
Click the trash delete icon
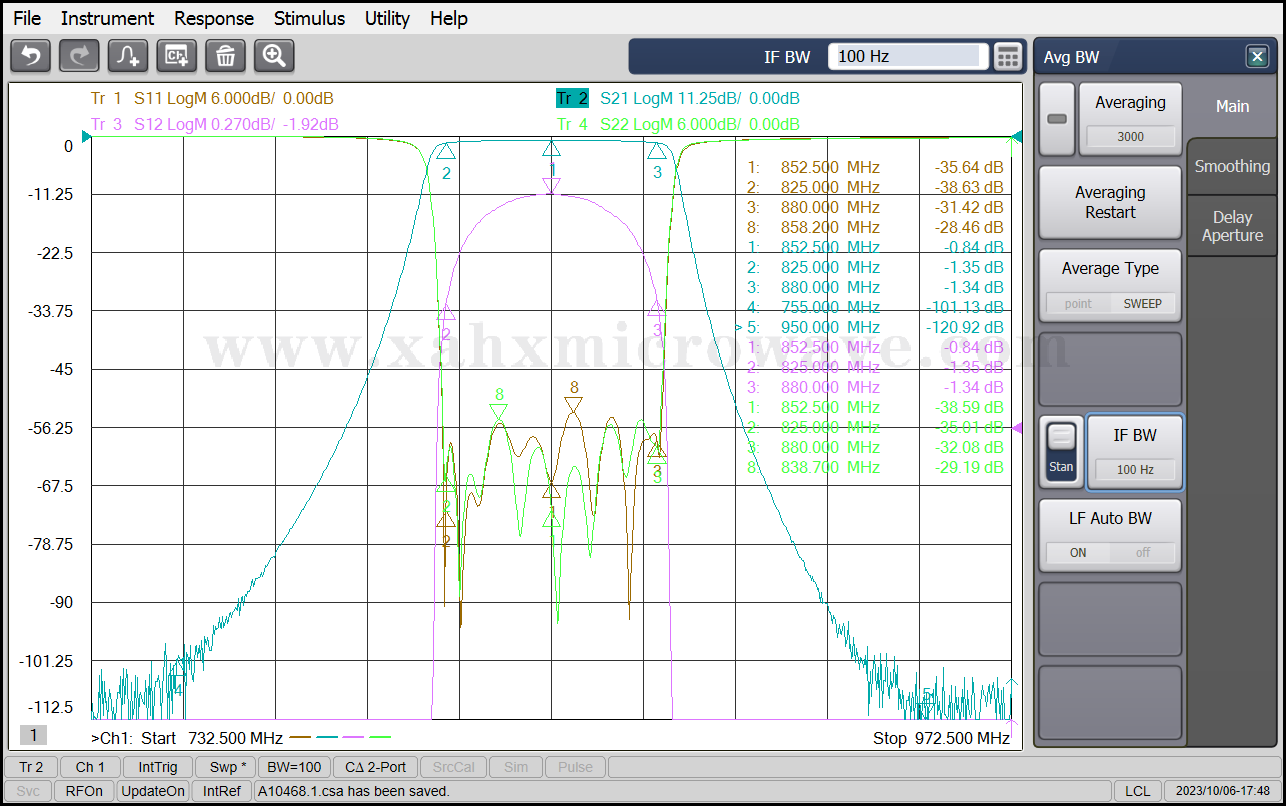click(x=225, y=56)
